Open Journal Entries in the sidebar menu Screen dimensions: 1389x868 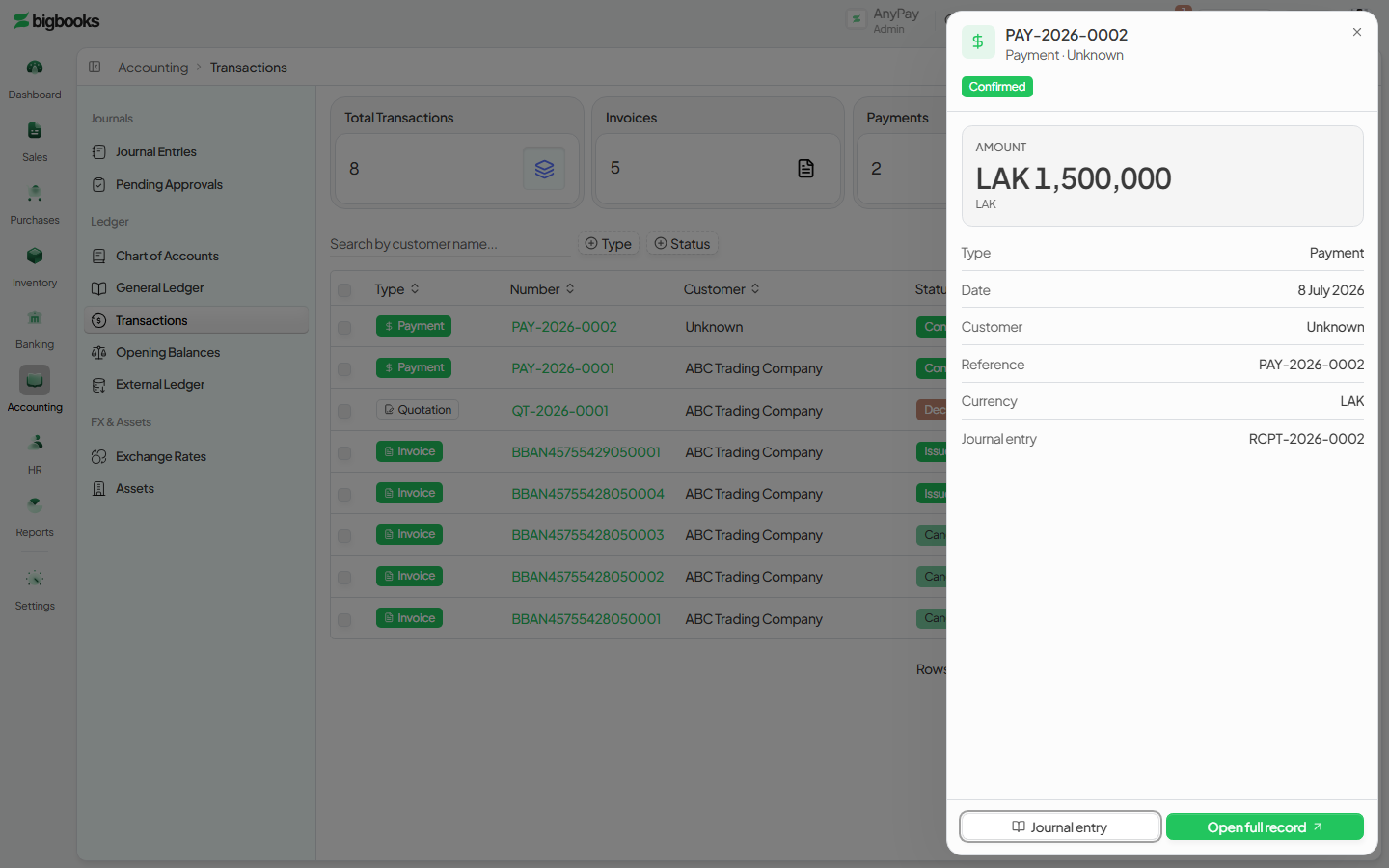[x=156, y=151]
